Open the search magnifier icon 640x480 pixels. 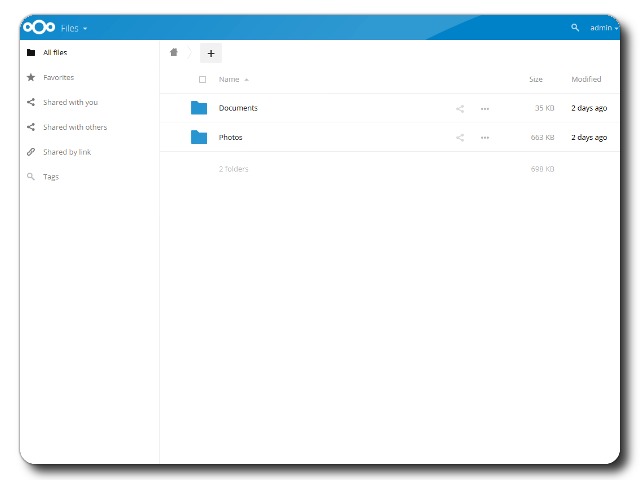pos(575,28)
